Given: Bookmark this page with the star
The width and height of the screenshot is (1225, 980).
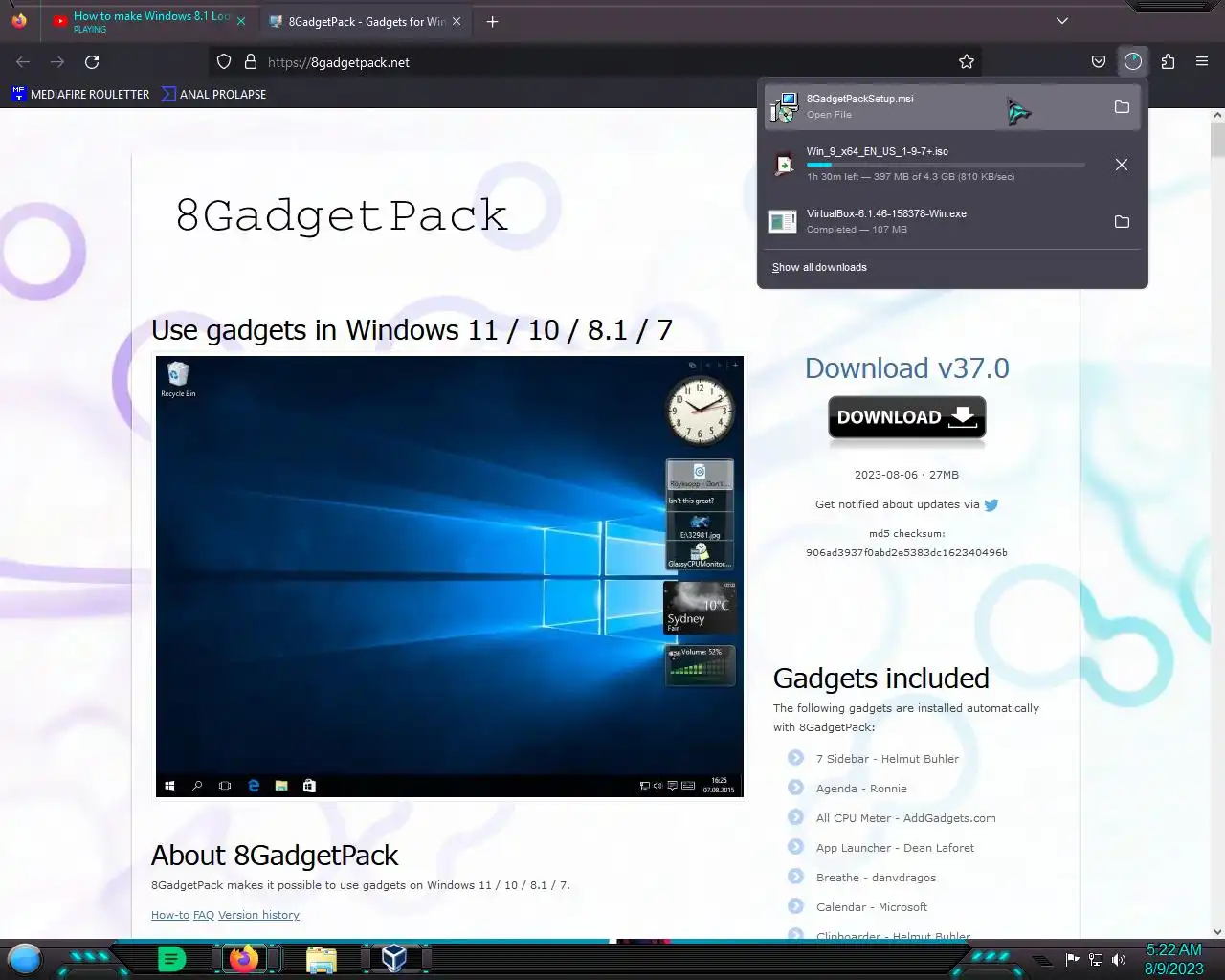Looking at the screenshot, I should (x=967, y=62).
